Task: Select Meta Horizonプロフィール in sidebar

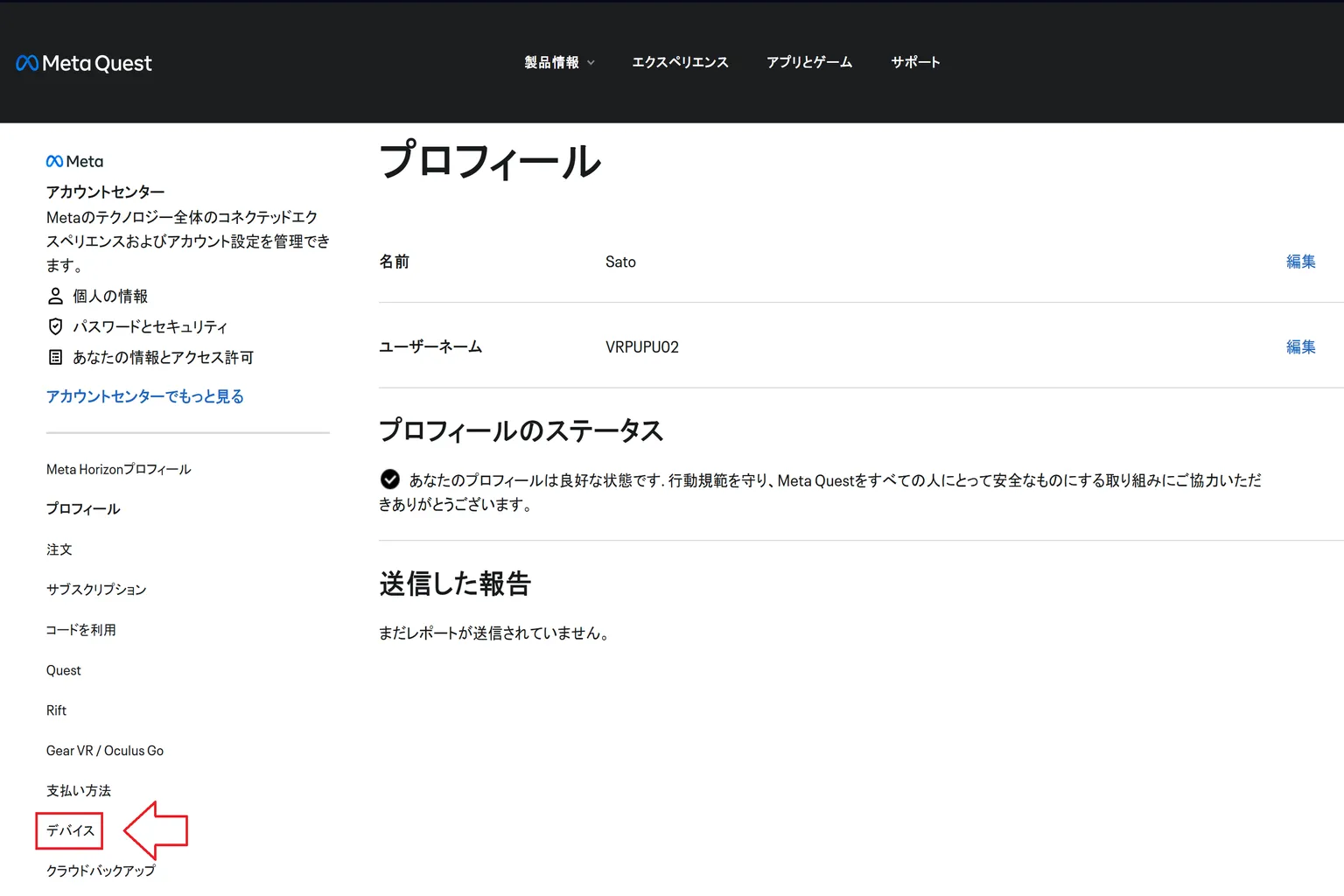Action: [x=119, y=469]
